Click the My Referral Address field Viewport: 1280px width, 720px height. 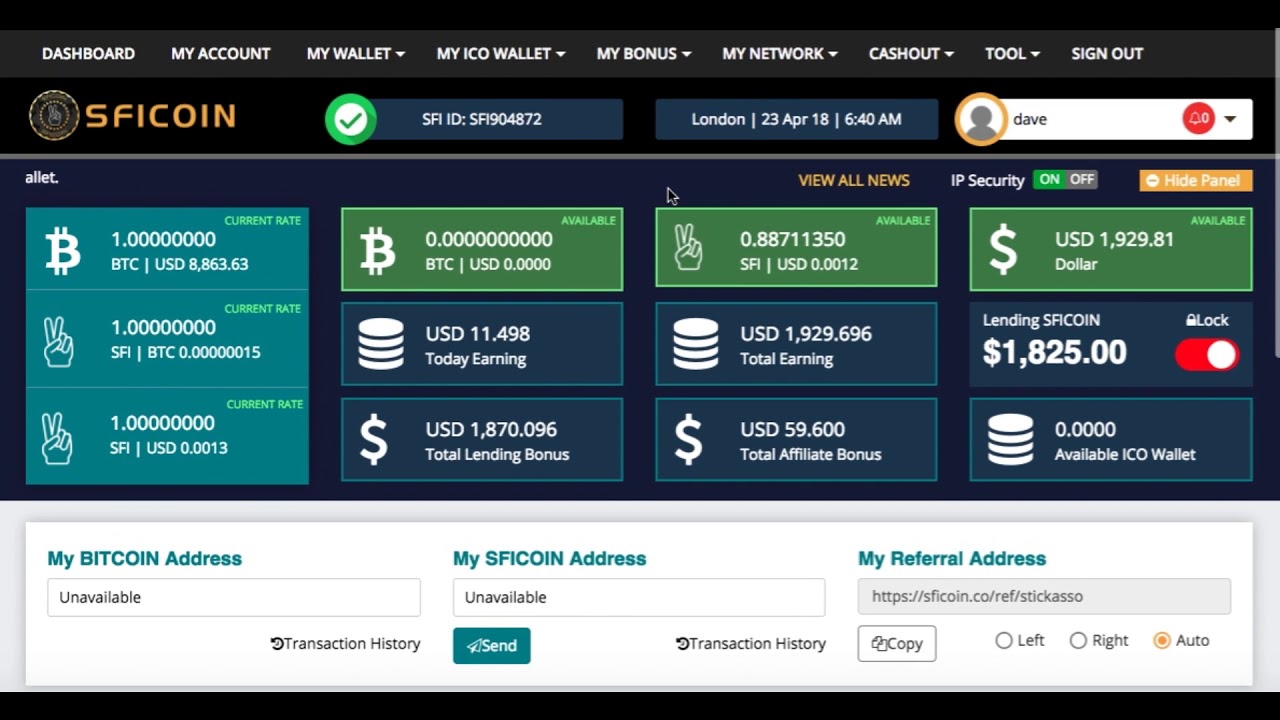[x=1044, y=596]
